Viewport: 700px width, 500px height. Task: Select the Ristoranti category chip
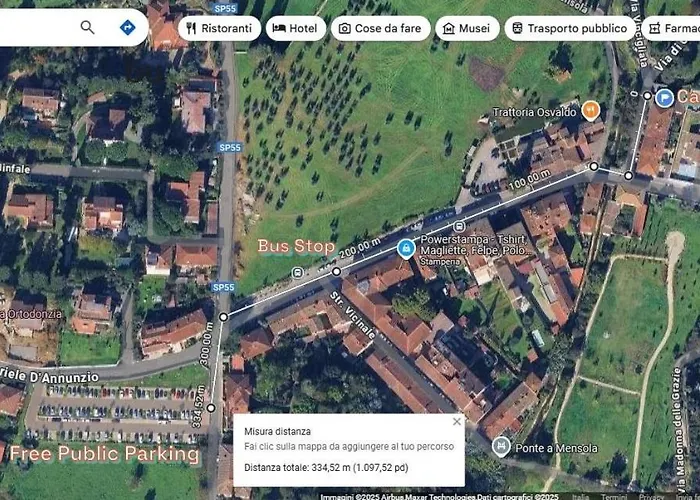click(x=219, y=29)
